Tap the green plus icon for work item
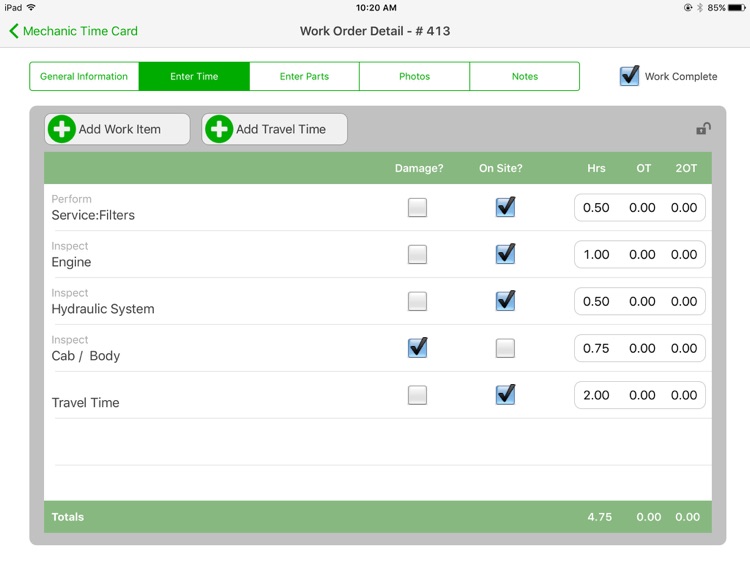The width and height of the screenshot is (750, 563). click(x=62, y=129)
